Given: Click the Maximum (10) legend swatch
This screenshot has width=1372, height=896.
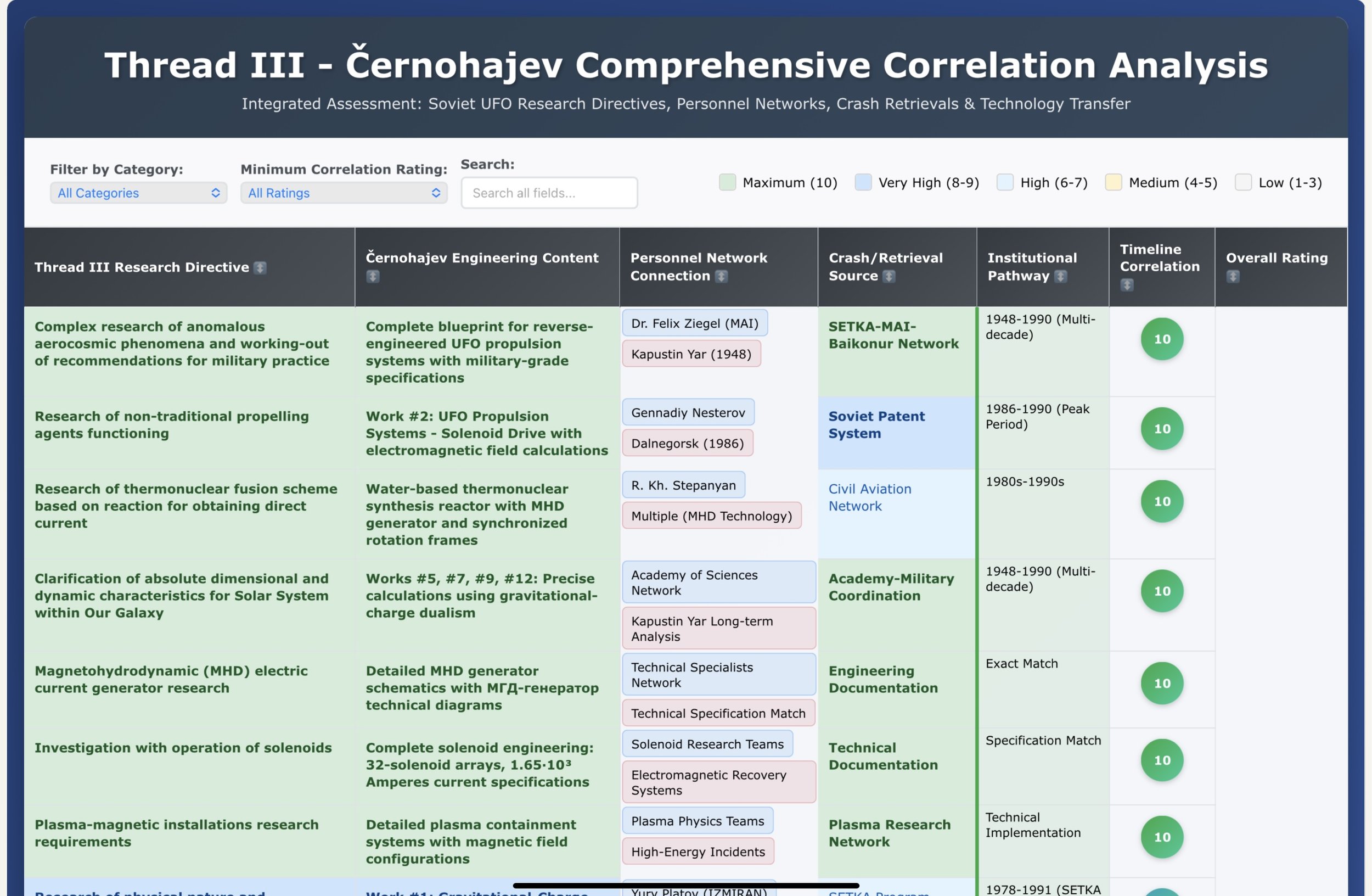Looking at the screenshot, I should [x=728, y=183].
